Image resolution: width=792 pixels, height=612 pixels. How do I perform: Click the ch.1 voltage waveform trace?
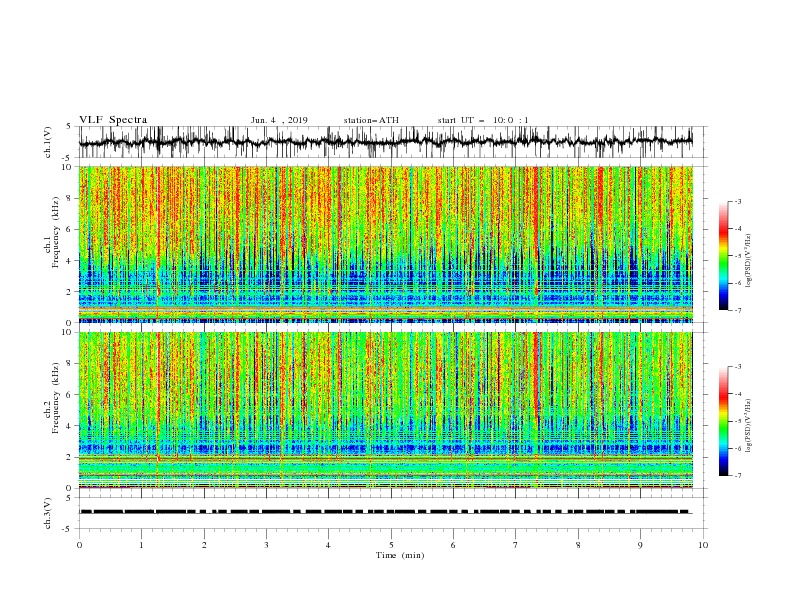[x=385, y=142]
